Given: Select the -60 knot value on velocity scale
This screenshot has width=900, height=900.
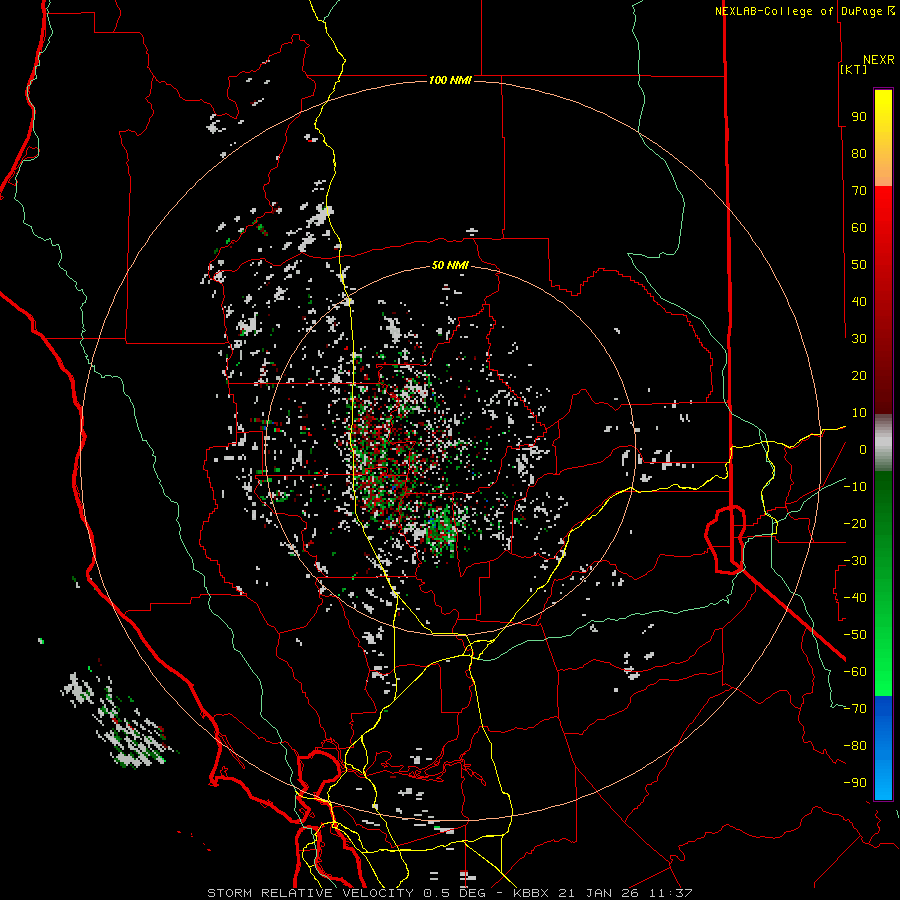Looking at the screenshot, I should click(x=855, y=672).
